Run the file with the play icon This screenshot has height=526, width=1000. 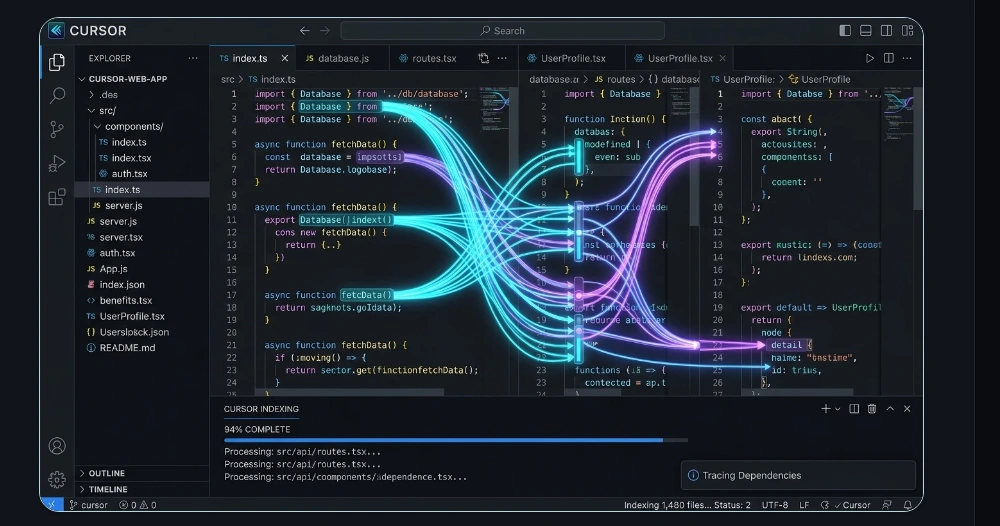coord(869,58)
